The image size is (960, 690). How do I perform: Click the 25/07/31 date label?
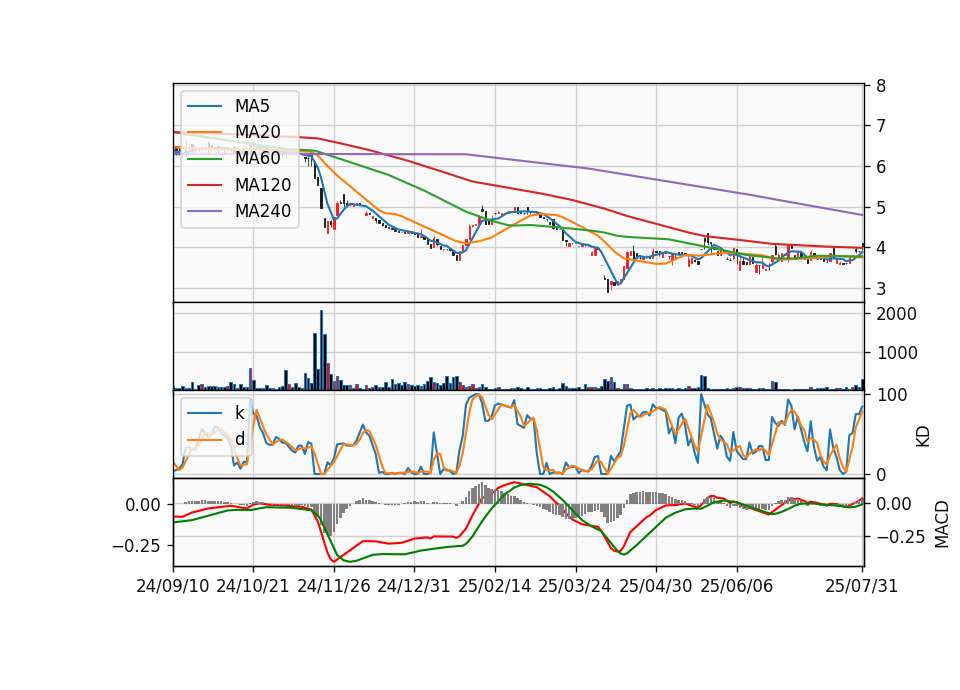pyautogui.click(x=861, y=586)
